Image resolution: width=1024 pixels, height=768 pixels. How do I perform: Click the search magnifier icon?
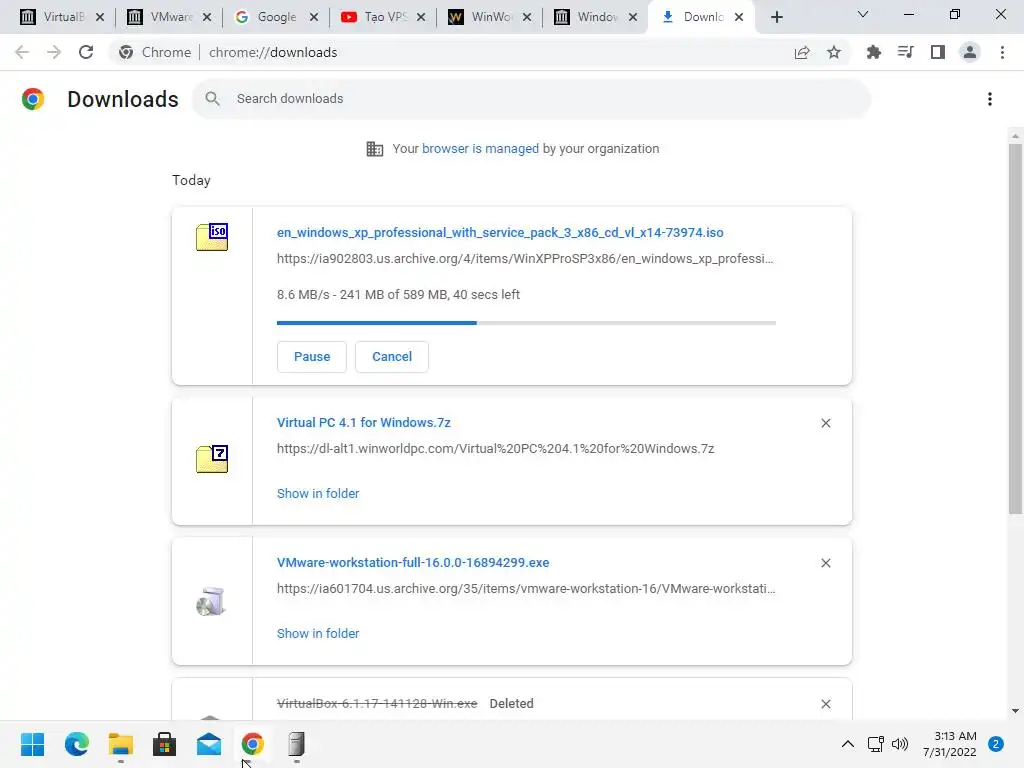212,99
